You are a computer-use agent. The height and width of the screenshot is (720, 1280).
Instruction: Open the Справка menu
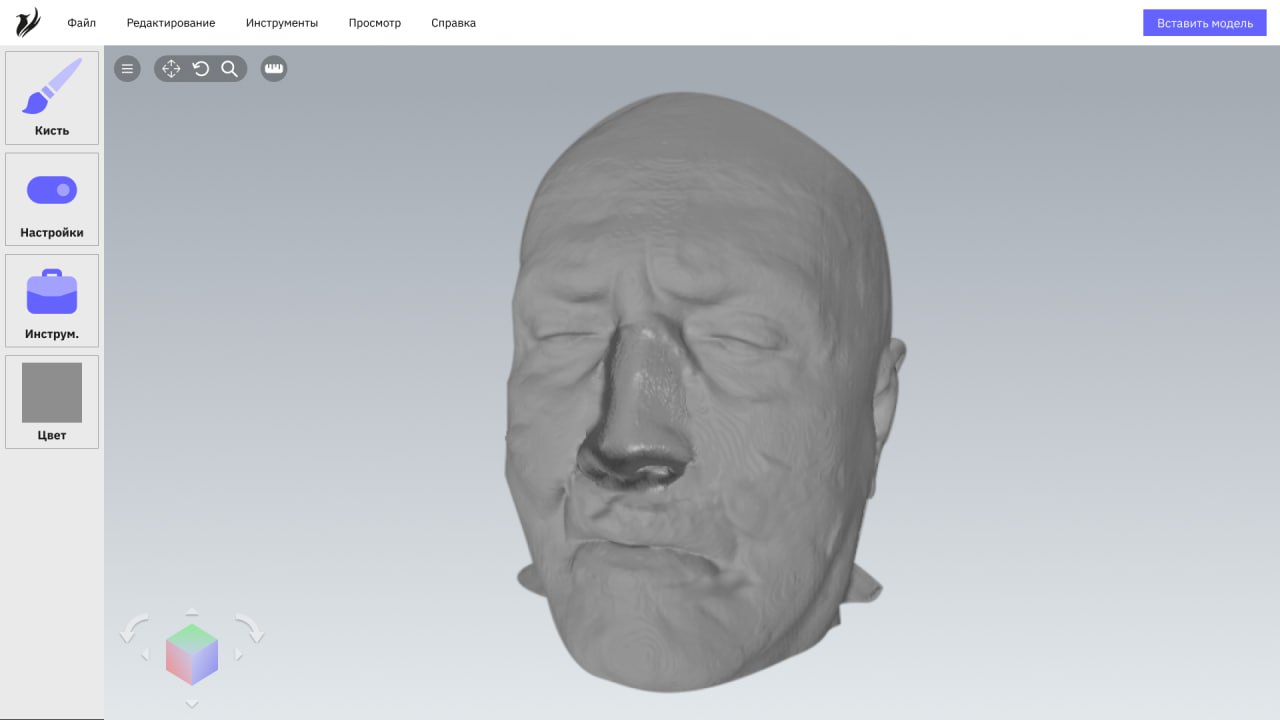pos(453,23)
